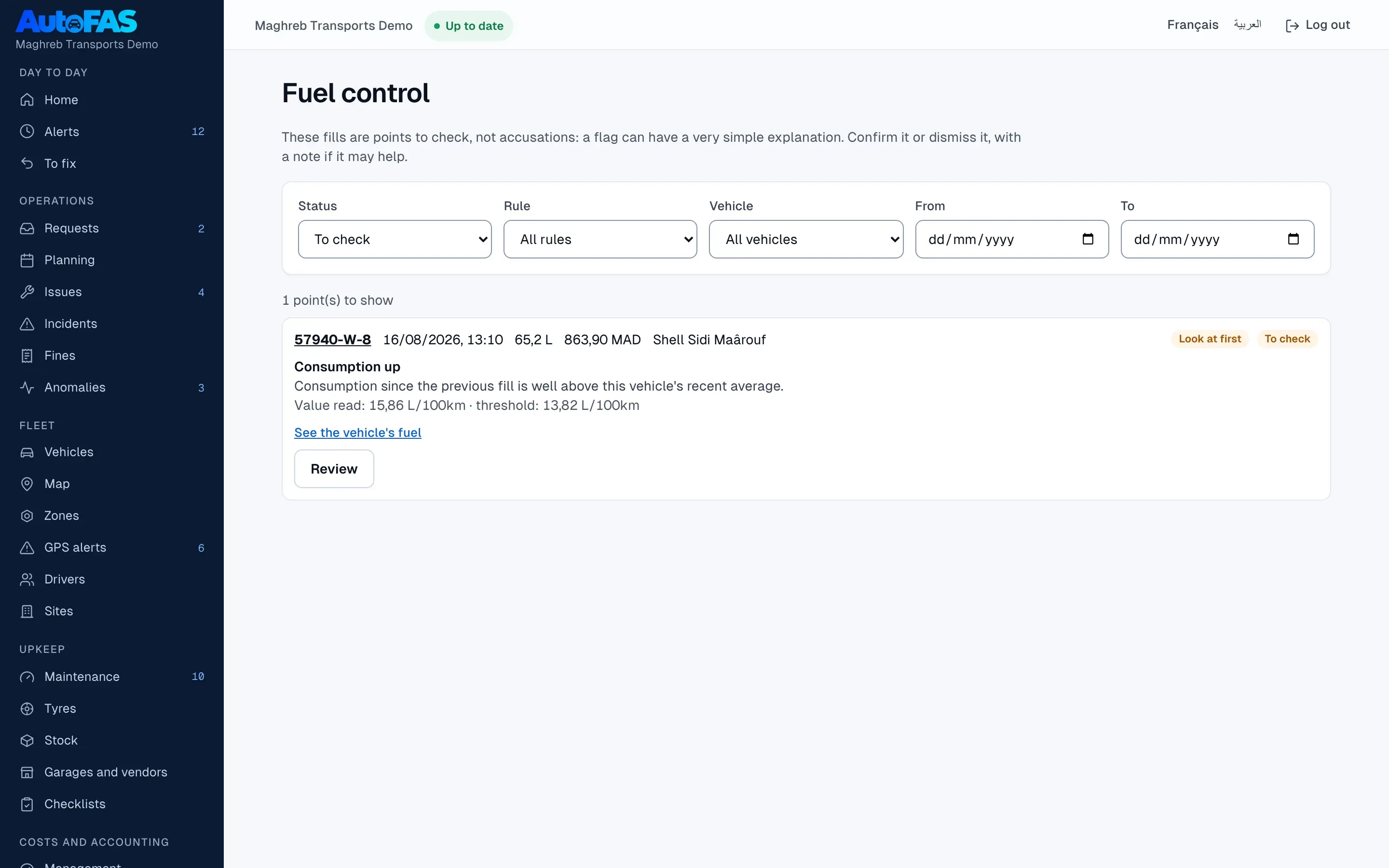This screenshot has height=868, width=1389.
Task: Open the Requests inbox icon
Action: [x=27, y=229]
